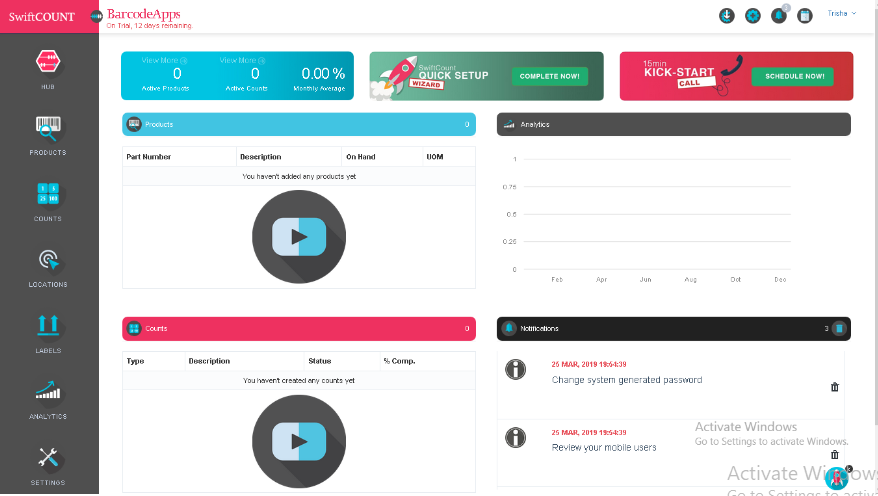Open the Products barcode icon
The image size is (878, 496).
pos(48,129)
